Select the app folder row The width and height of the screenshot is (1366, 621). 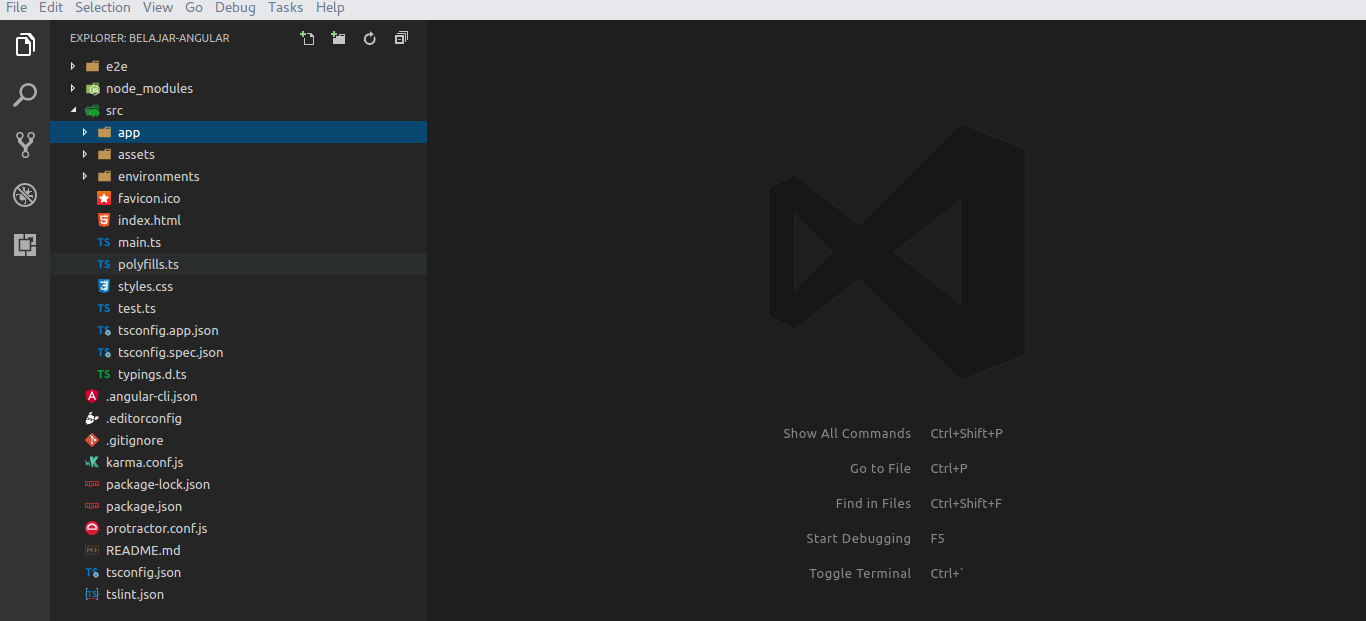(239, 132)
